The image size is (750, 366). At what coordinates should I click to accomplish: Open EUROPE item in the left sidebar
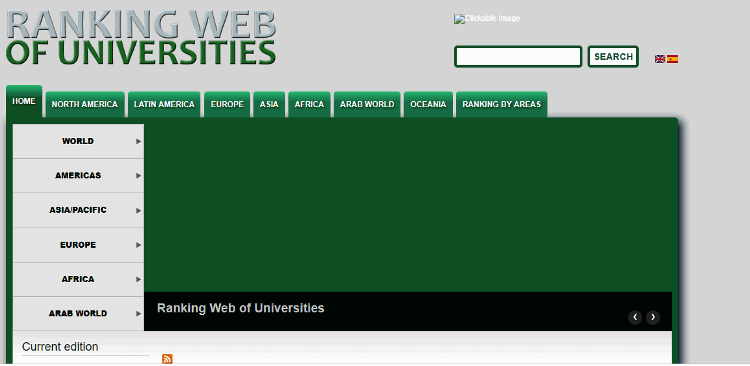78,245
